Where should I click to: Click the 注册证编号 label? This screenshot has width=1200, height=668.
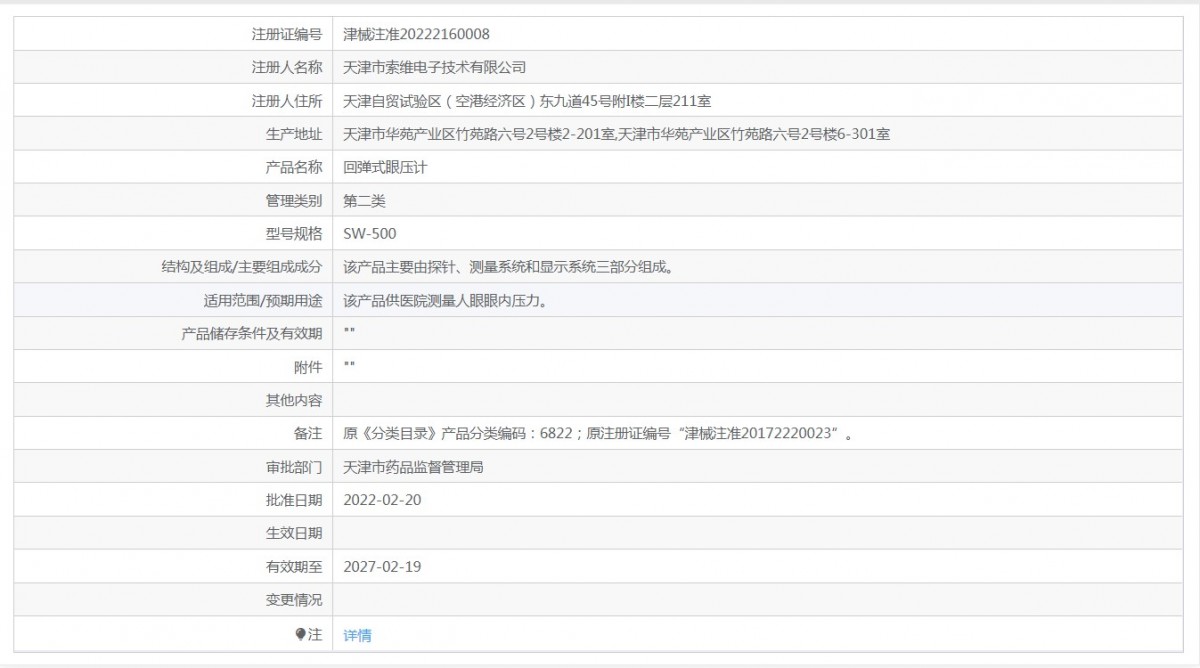coord(286,34)
